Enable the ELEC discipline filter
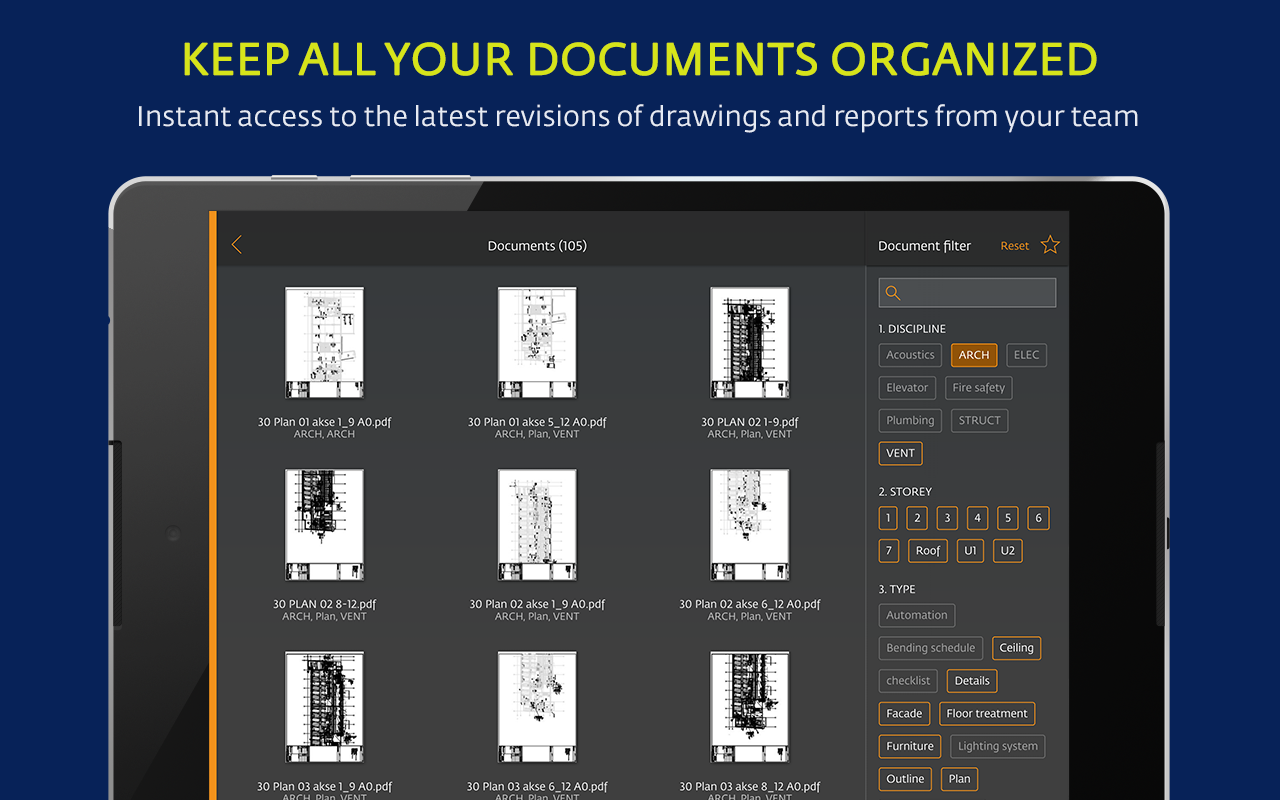 (x=1026, y=355)
